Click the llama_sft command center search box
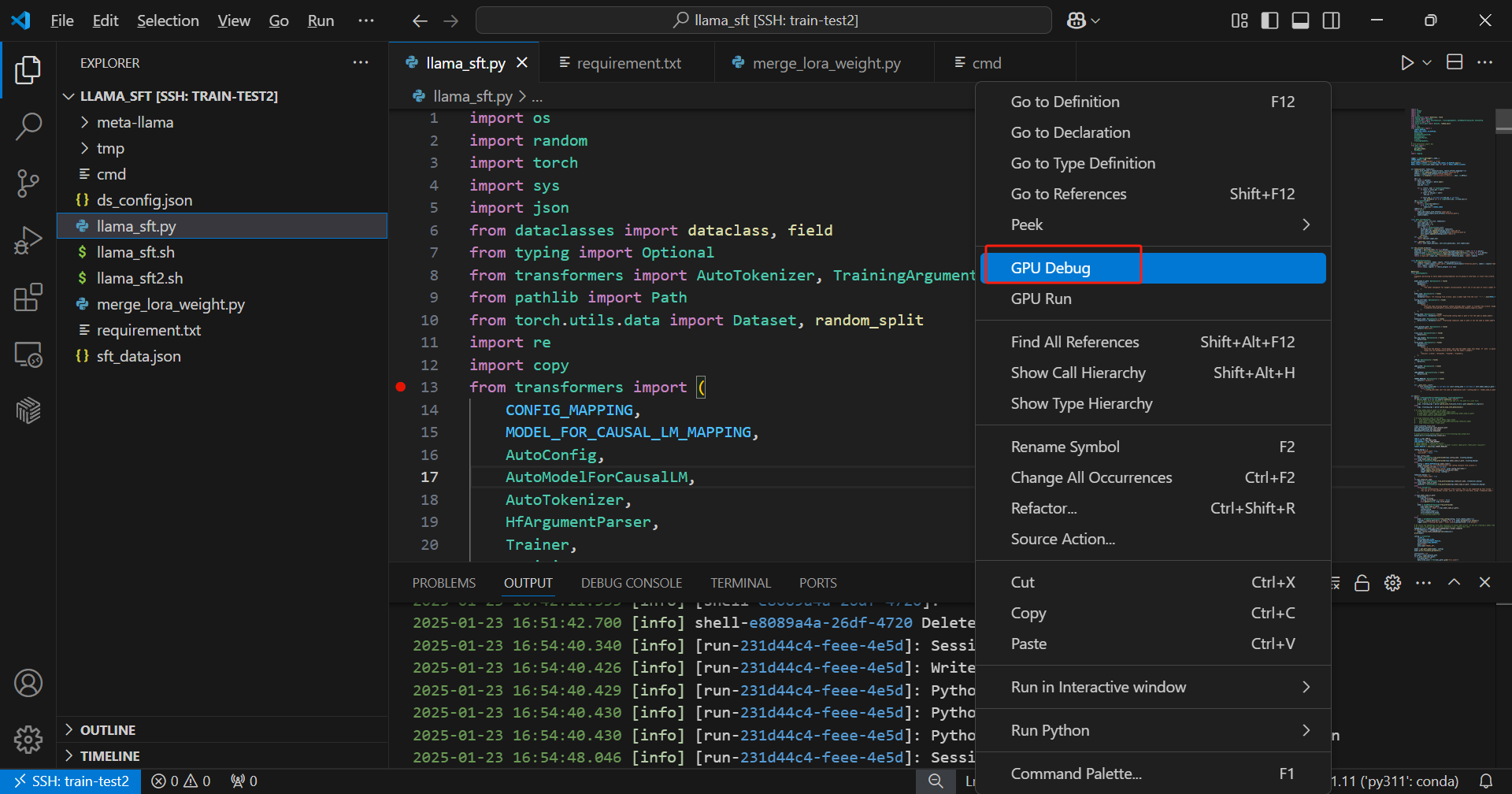 click(x=764, y=20)
